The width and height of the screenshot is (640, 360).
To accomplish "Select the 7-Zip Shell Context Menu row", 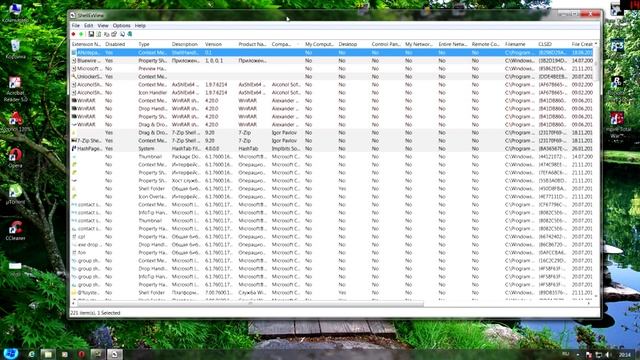I will tap(332, 140).
